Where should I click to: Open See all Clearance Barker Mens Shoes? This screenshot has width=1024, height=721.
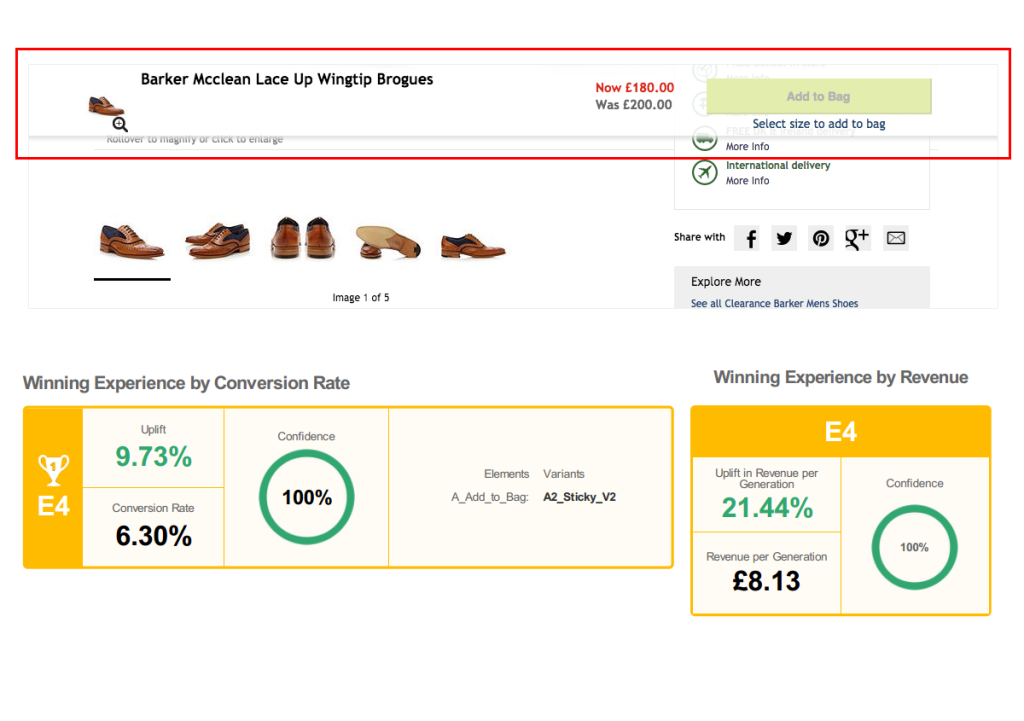[x=774, y=303]
